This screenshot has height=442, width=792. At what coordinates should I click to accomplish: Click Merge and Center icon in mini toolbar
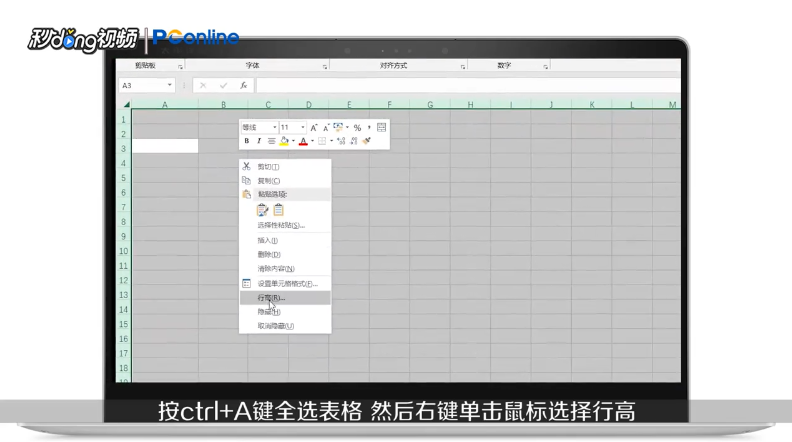click(381, 127)
